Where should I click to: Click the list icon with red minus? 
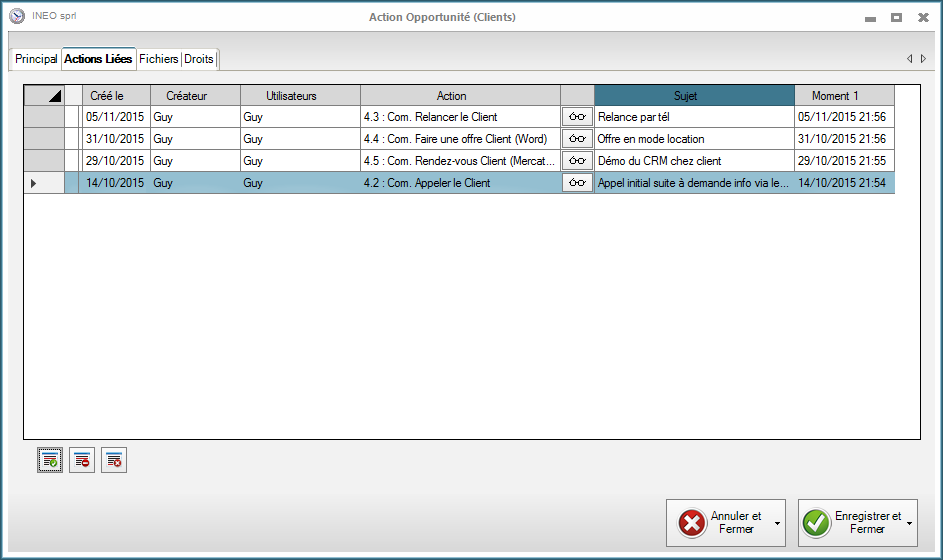click(82, 460)
